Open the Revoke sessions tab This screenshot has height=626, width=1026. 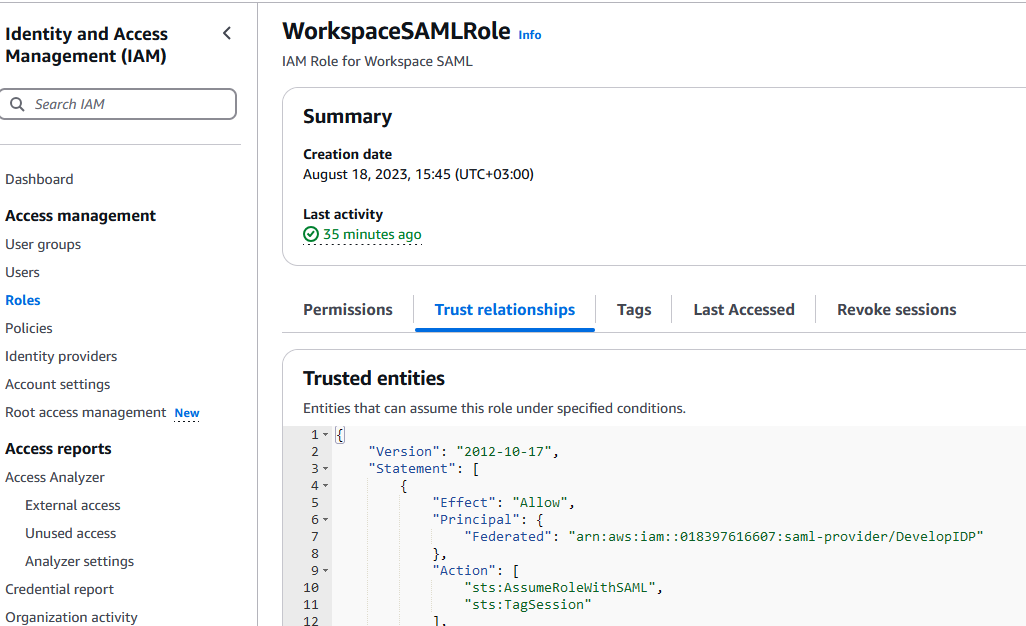point(896,310)
